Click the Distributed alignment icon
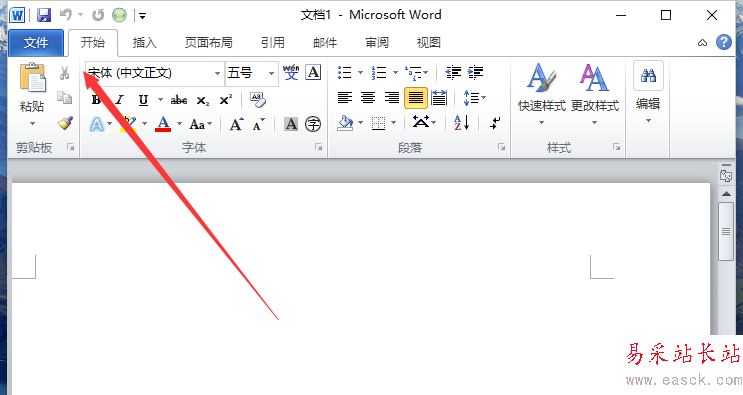 point(439,98)
